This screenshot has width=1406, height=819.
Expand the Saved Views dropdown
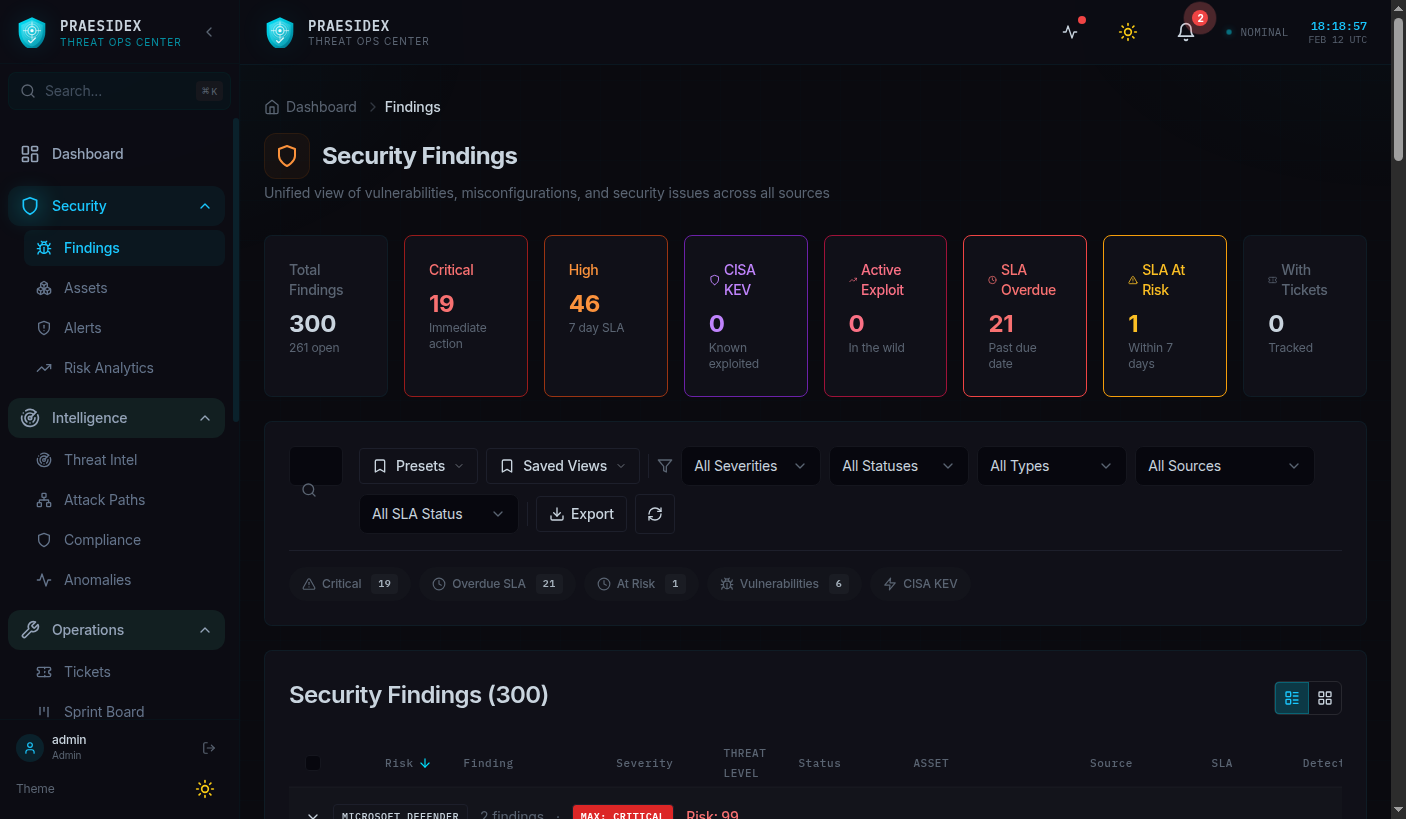click(562, 465)
